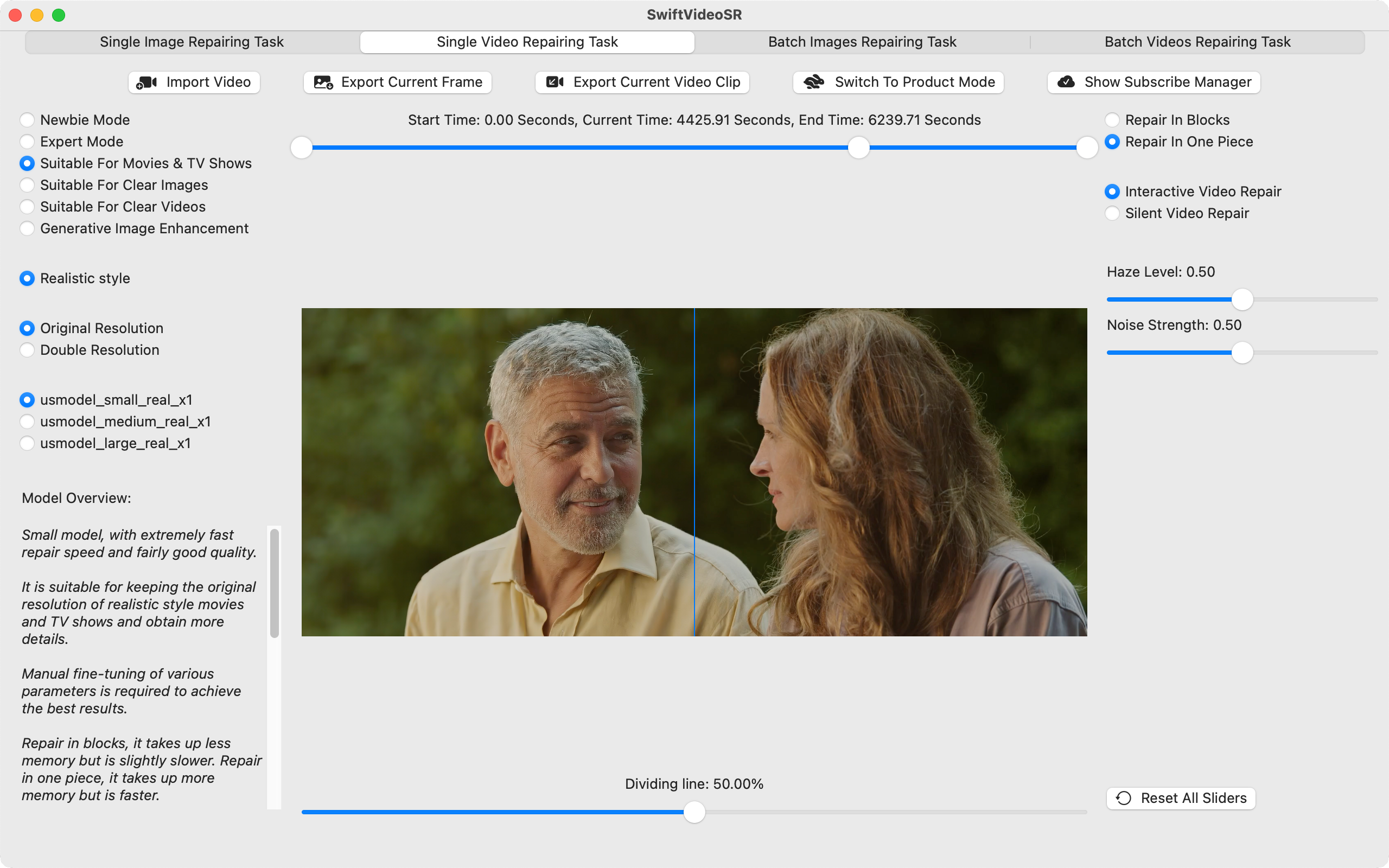
Task: Select Expert Mode radio button
Action: point(27,142)
